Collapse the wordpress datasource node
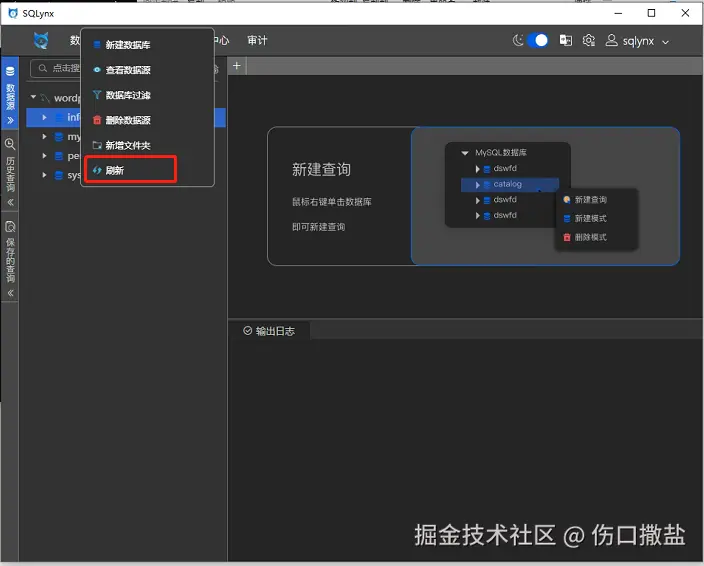This screenshot has width=704, height=566. [x=33, y=97]
